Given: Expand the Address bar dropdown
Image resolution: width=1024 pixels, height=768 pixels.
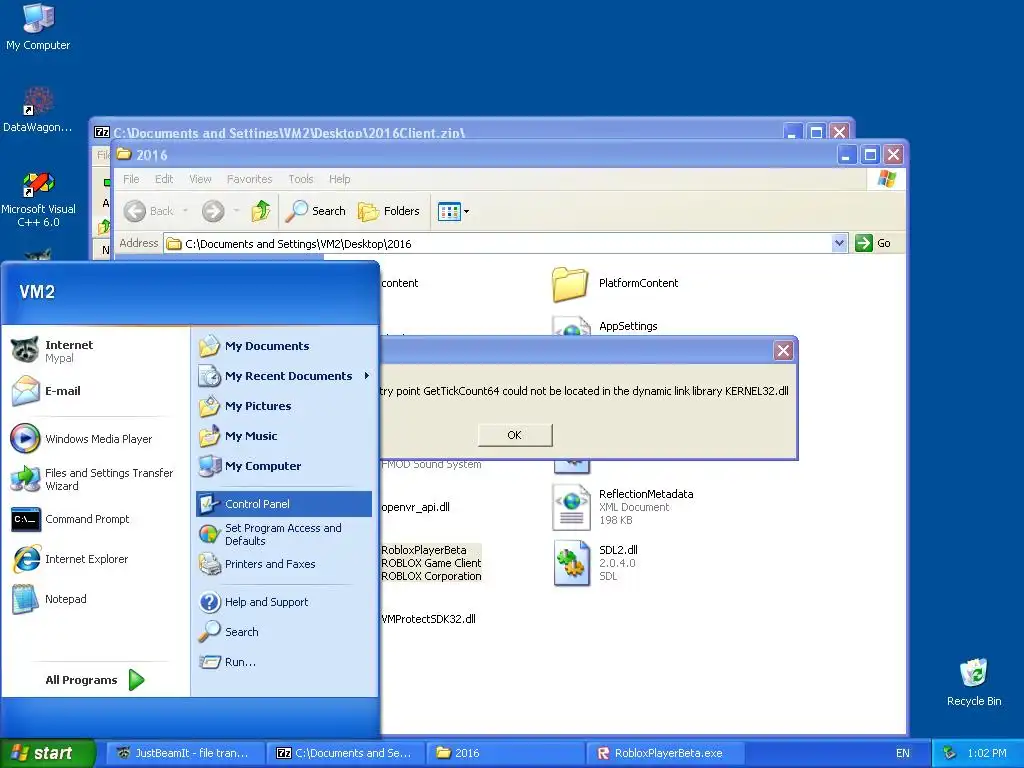Looking at the screenshot, I should [x=840, y=244].
